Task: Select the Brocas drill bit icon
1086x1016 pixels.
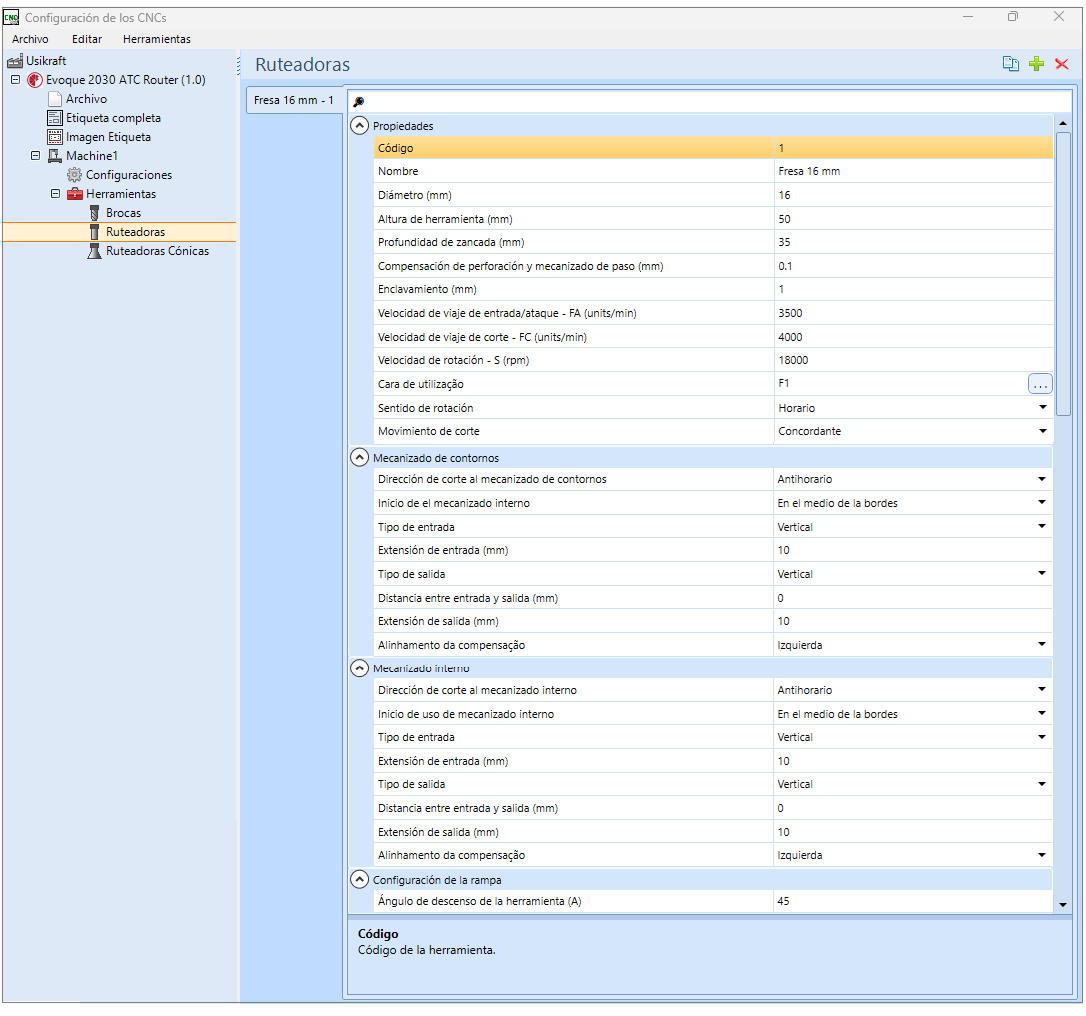Action: click(x=95, y=213)
